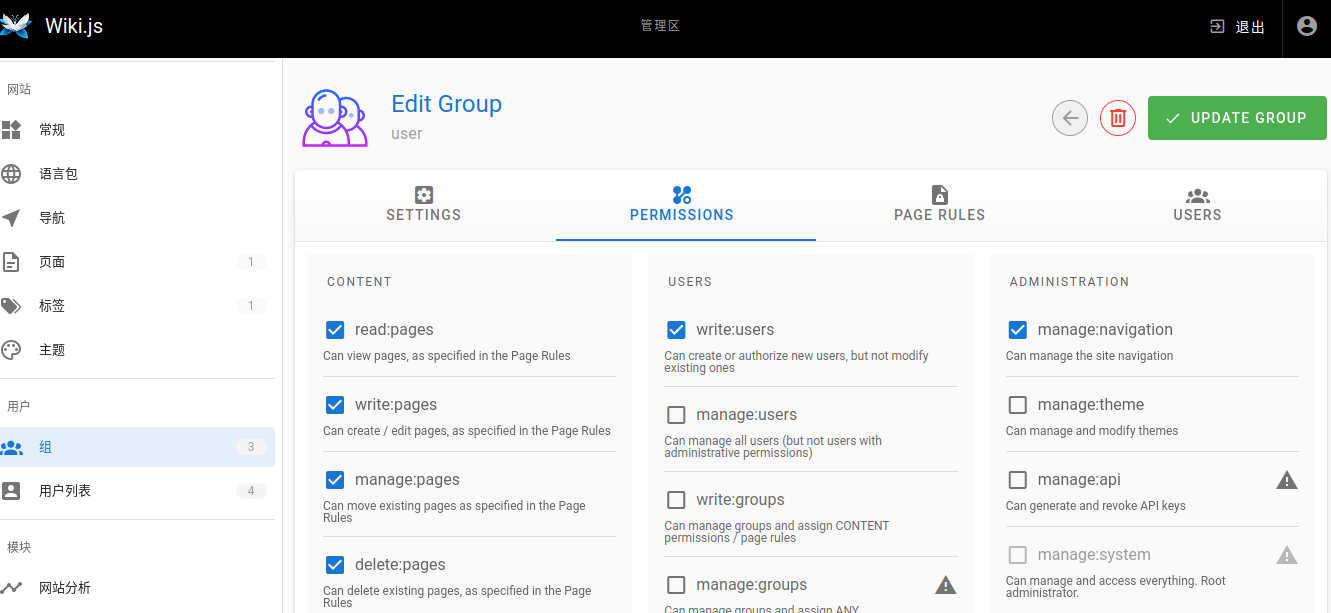Click the warning triangle beside manage:api
The image size is (1331, 613).
1286,479
